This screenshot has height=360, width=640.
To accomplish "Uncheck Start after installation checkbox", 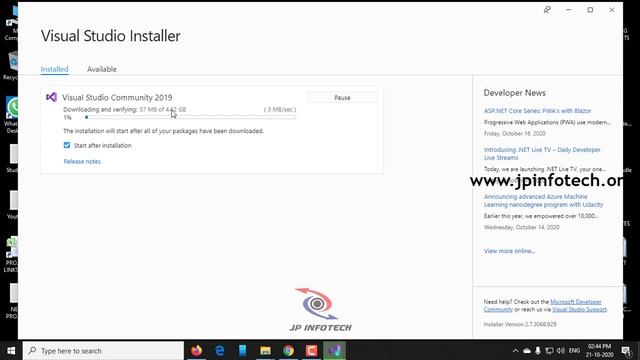I will [67, 145].
